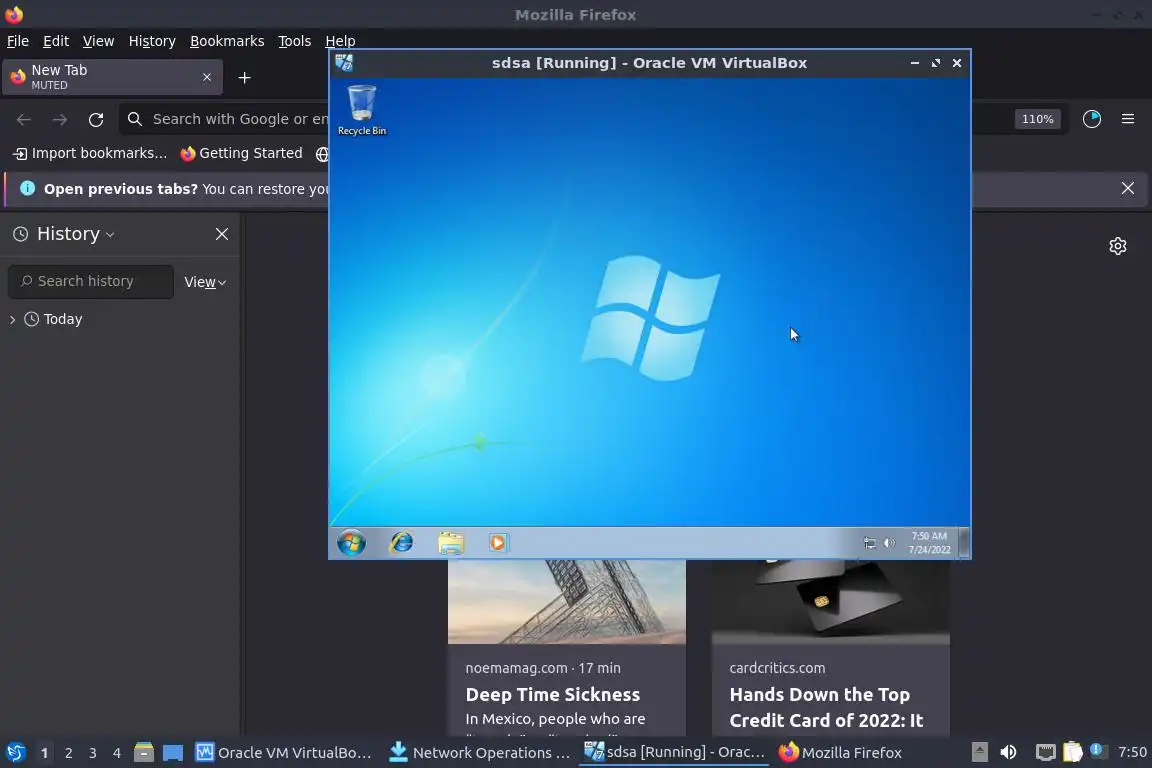Click the host panel volume icon

tap(1008, 753)
